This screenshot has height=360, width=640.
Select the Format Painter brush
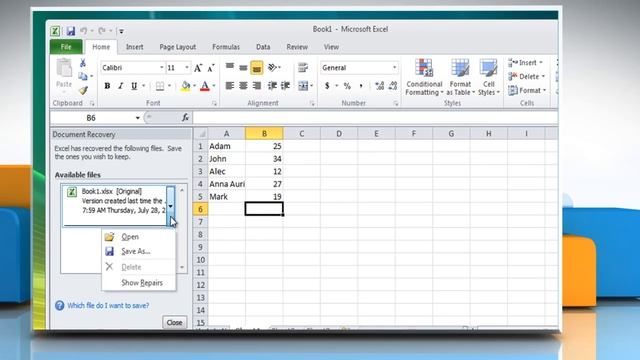point(83,90)
